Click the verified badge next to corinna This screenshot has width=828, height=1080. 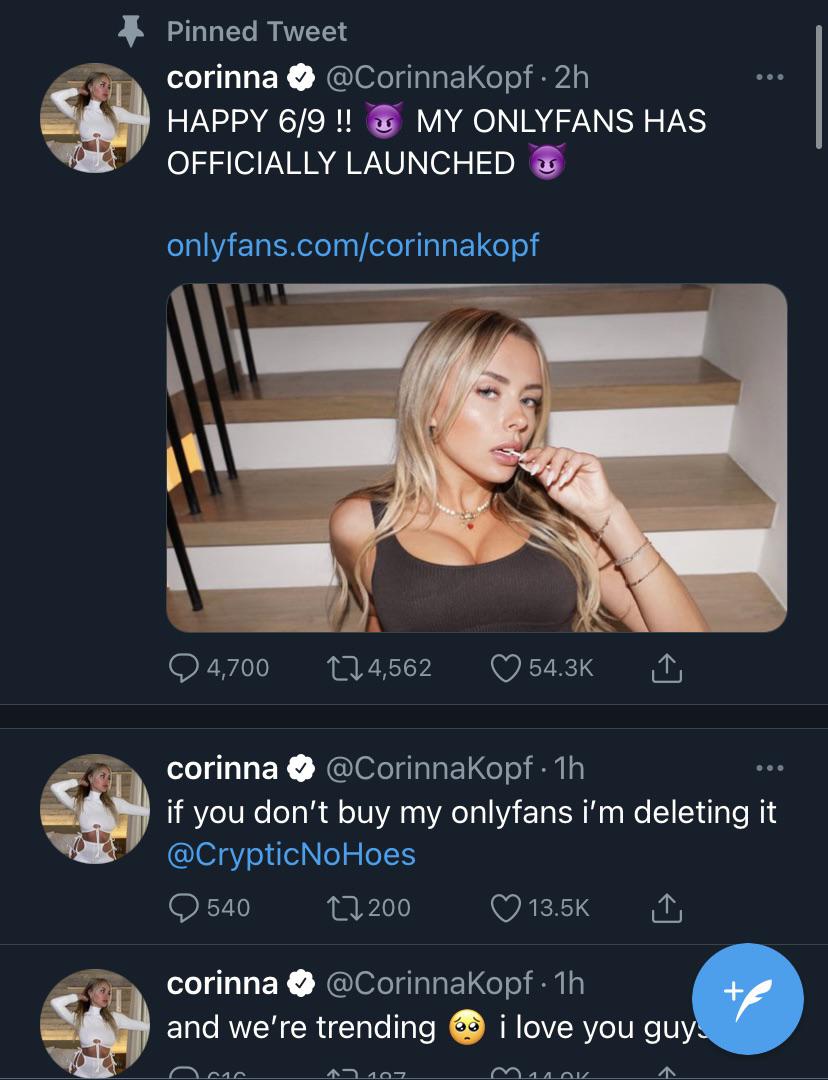[x=300, y=77]
